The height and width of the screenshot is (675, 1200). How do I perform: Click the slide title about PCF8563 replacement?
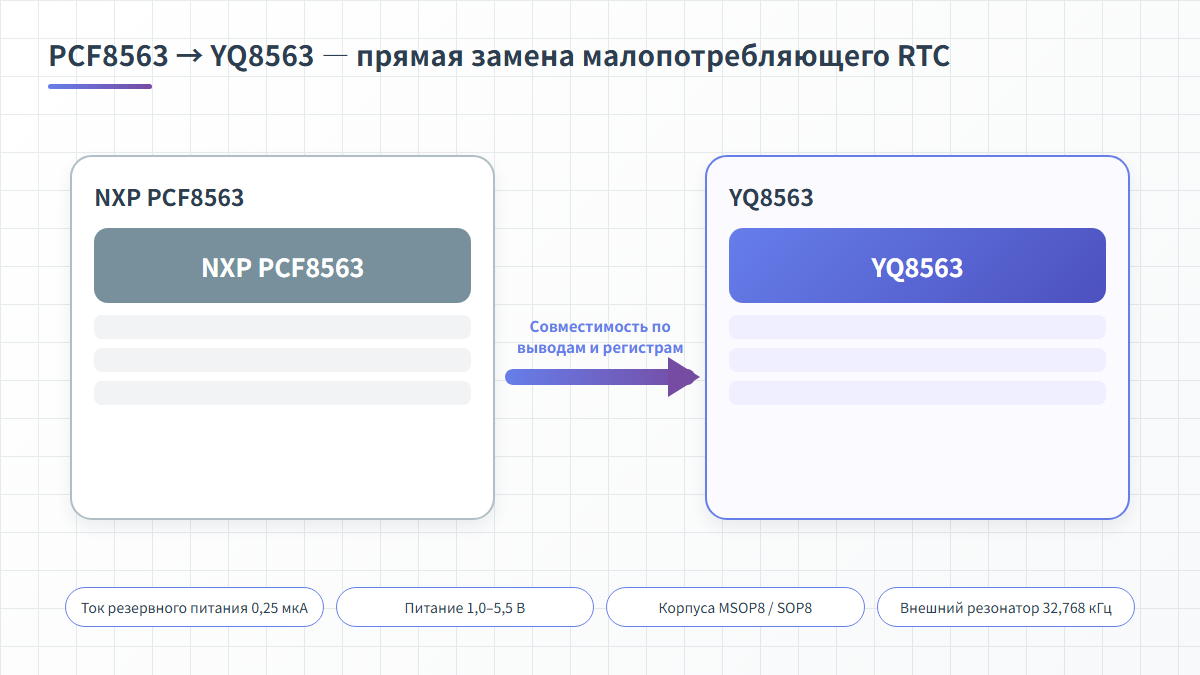click(499, 56)
